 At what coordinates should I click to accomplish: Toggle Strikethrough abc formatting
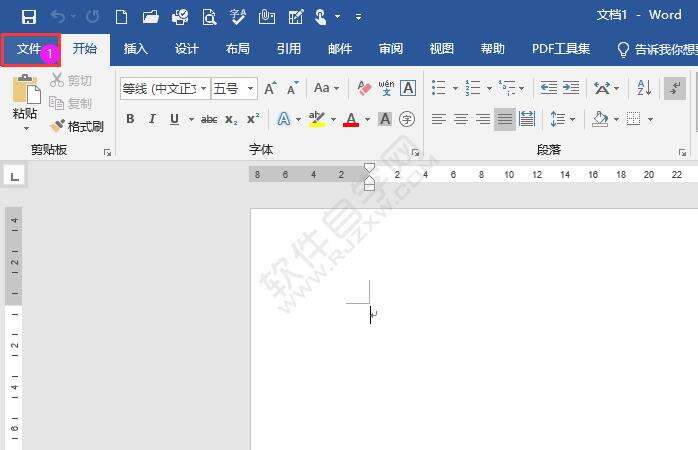point(209,119)
